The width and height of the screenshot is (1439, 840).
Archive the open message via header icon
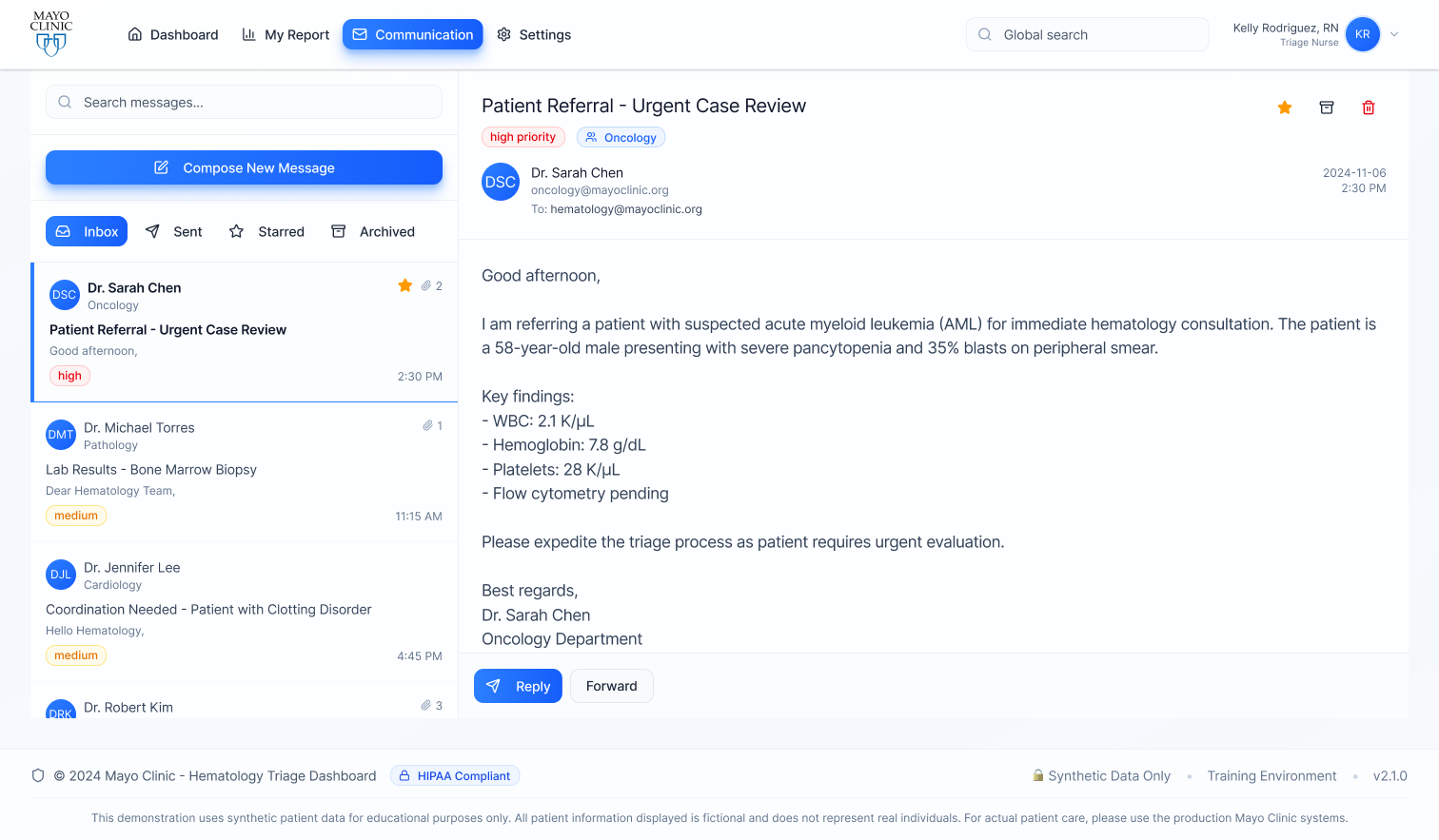pyautogui.click(x=1326, y=107)
